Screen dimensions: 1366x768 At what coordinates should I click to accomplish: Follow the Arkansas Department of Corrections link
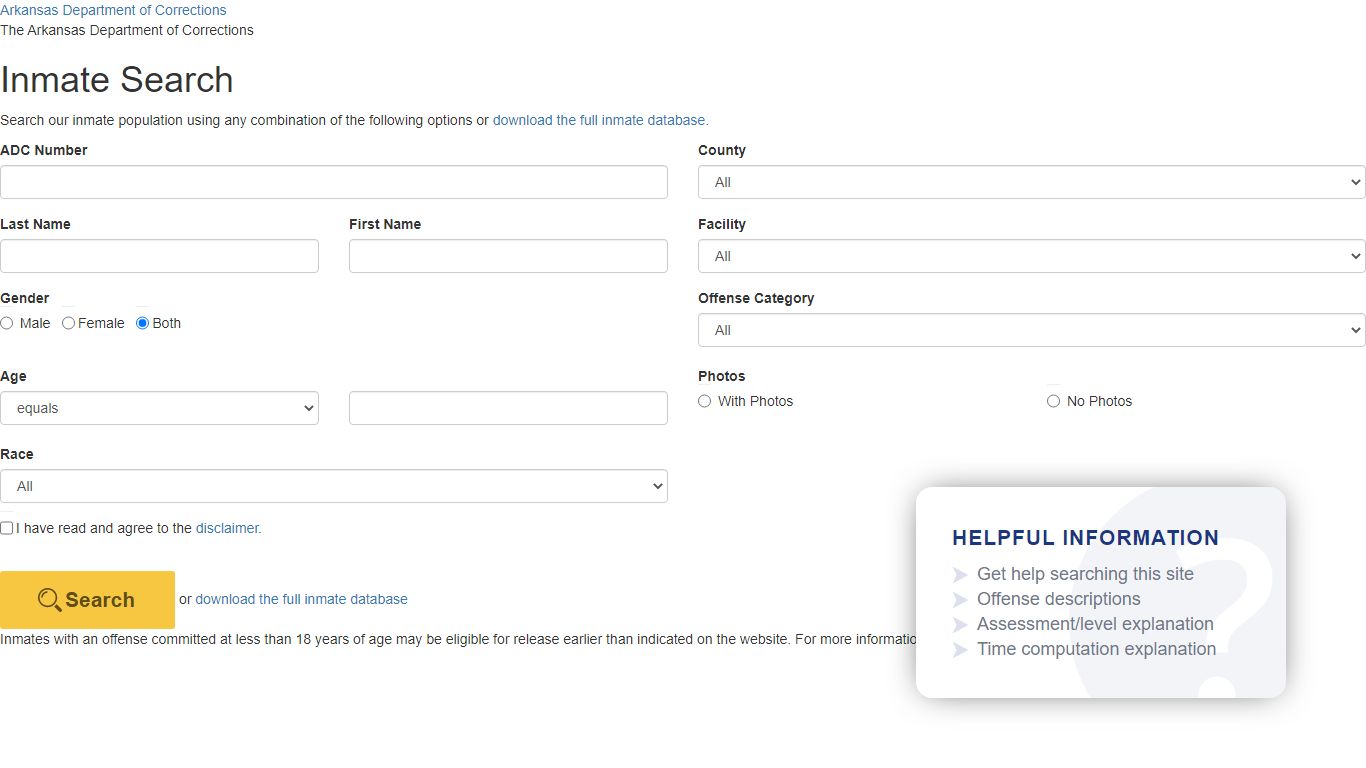tap(113, 10)
